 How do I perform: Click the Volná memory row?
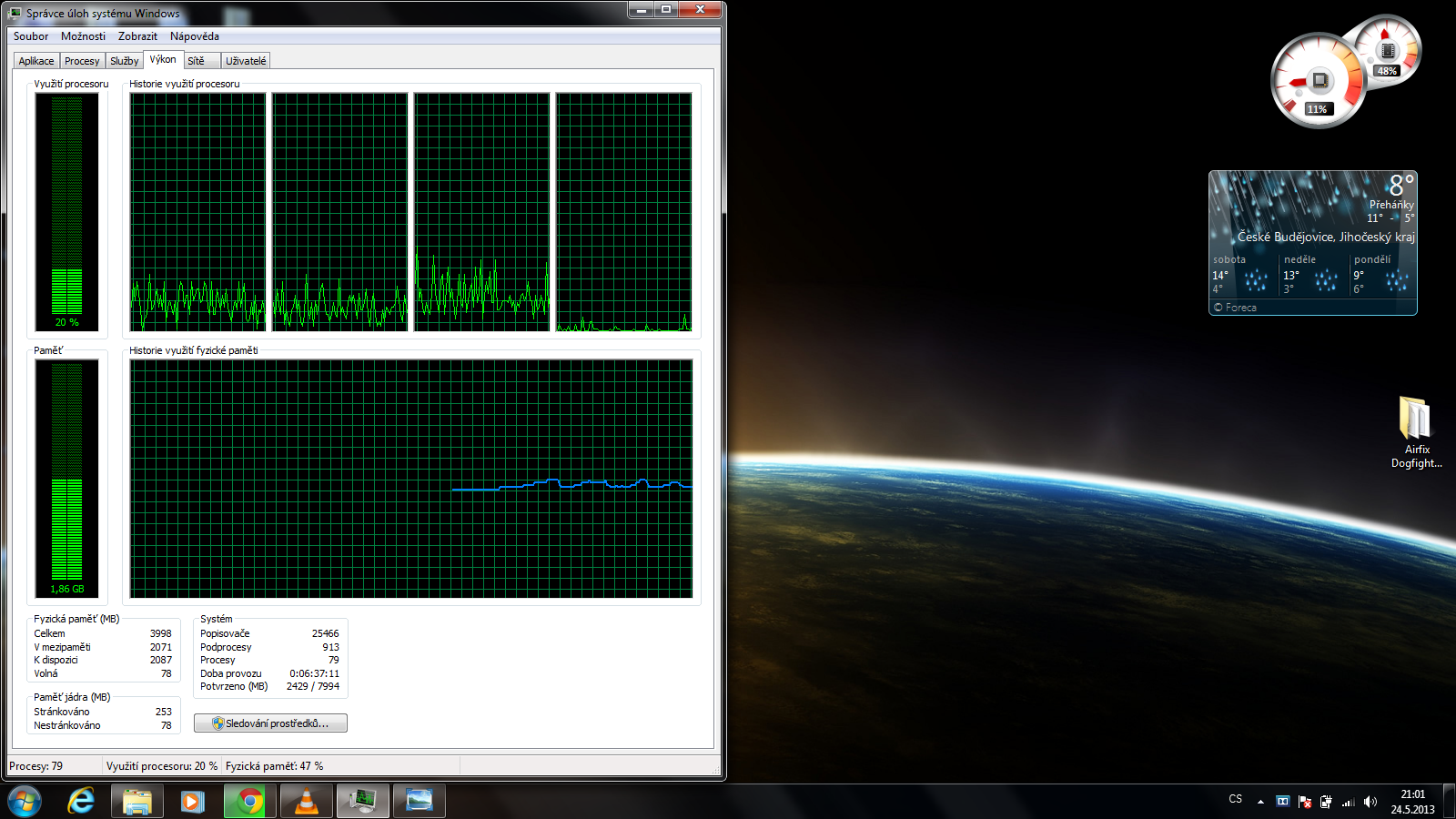tap(103, 673)
